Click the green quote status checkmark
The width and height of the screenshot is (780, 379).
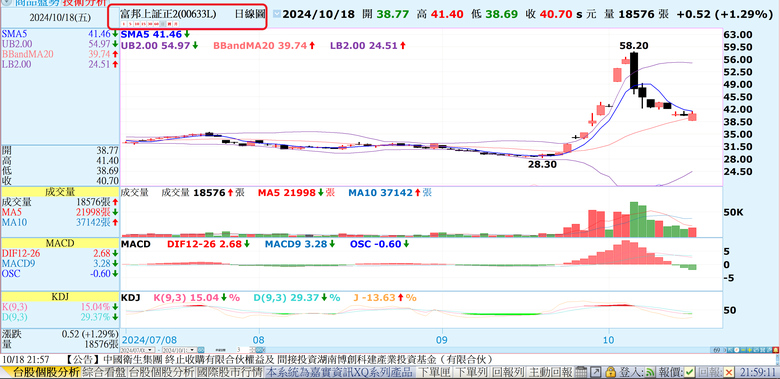pos(689,372)
